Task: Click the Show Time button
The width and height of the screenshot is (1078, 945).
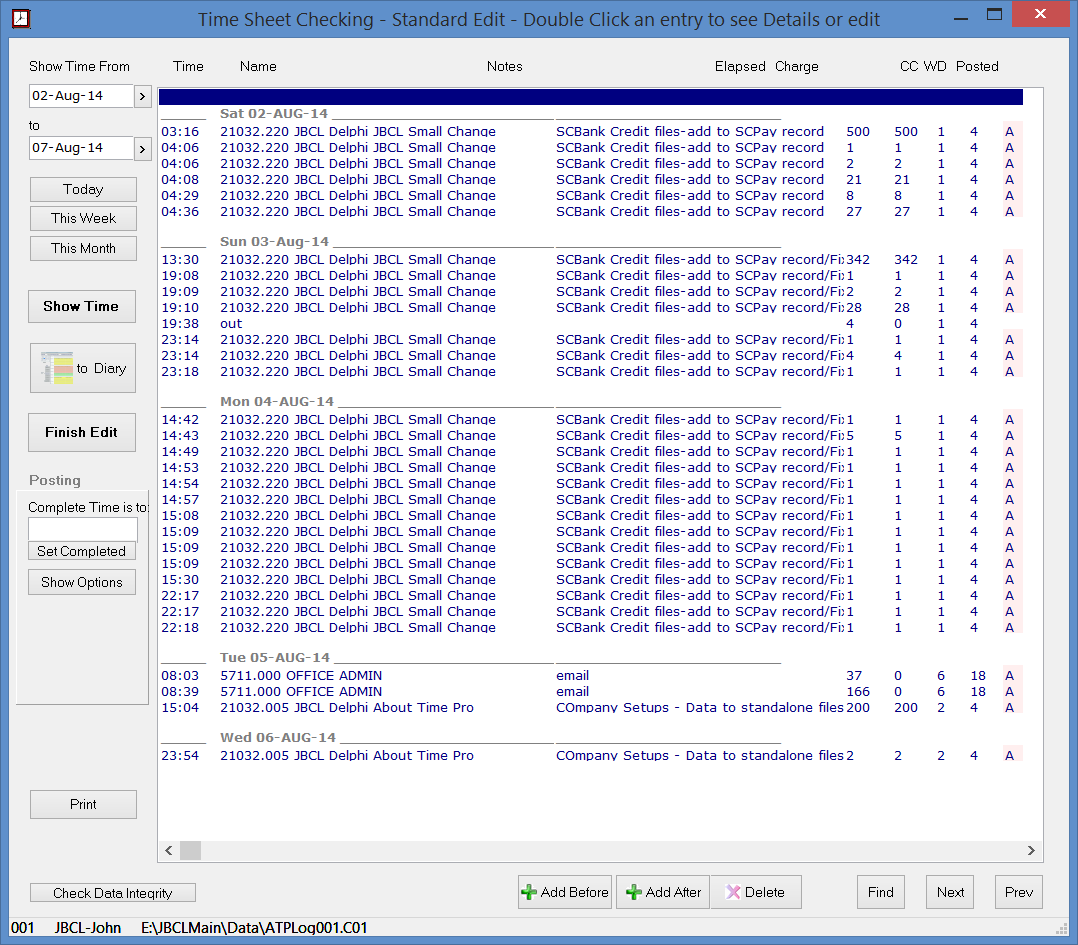Action: click(82, 306)
